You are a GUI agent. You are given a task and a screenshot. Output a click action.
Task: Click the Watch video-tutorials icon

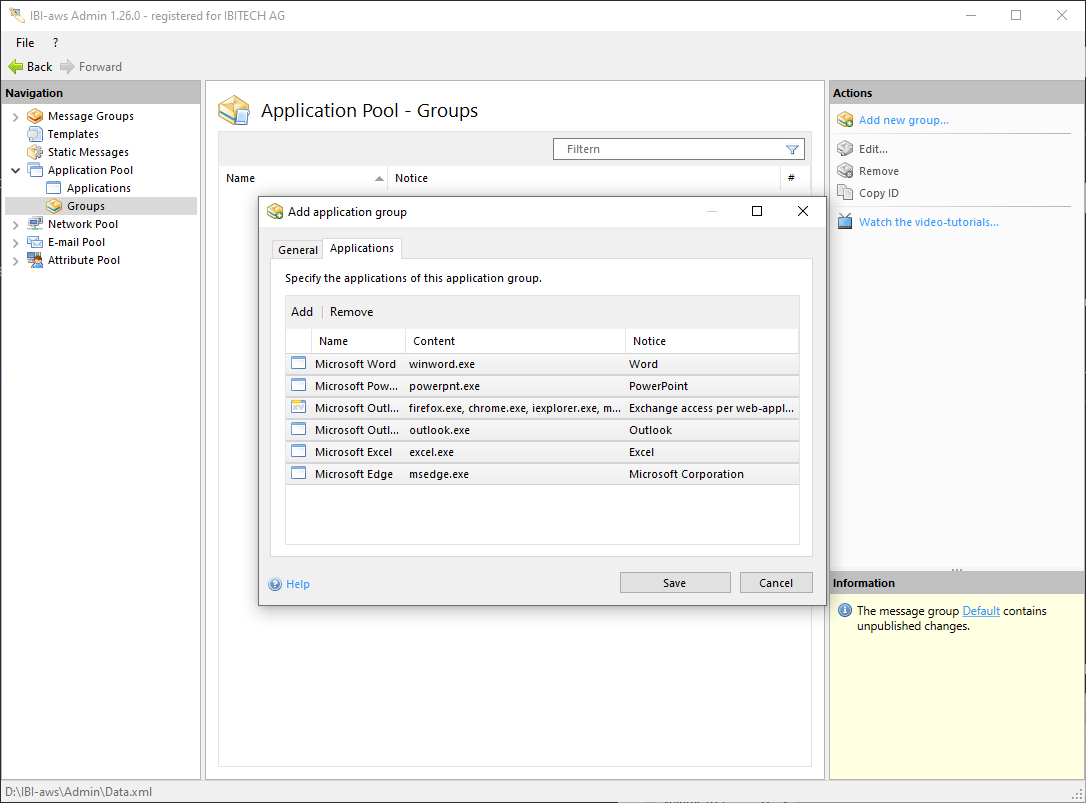[x=845, y=222]
